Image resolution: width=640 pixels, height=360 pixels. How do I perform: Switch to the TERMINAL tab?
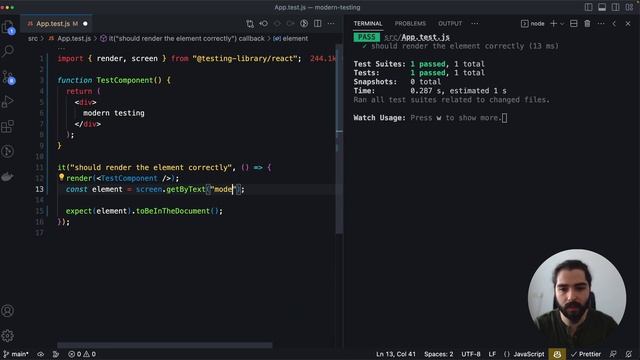(x=368, y=24)
